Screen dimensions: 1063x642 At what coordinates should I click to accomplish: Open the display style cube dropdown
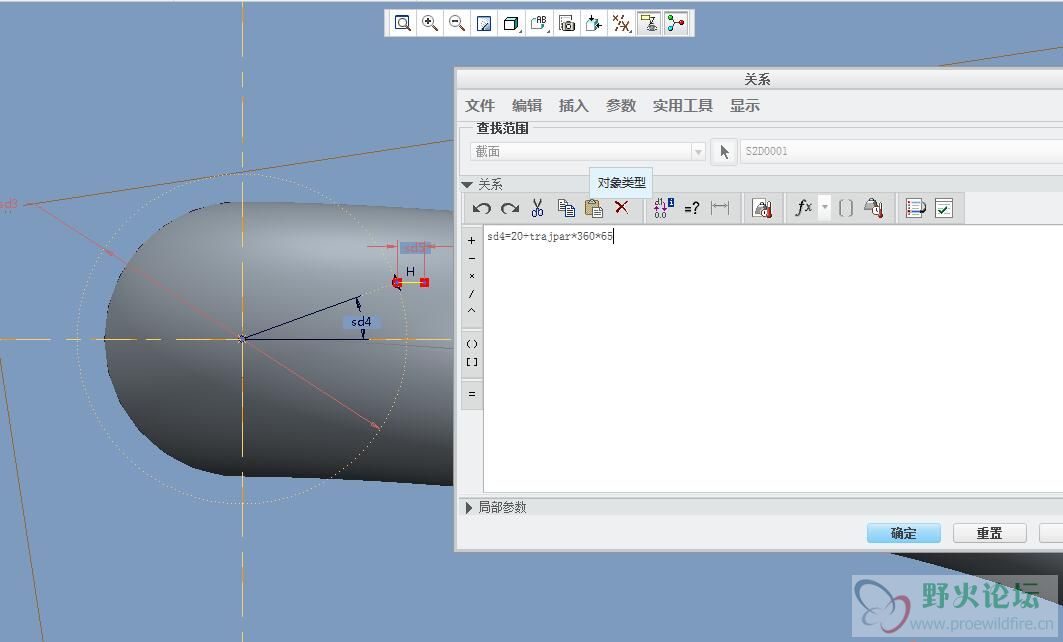click(x=511, y=24)
